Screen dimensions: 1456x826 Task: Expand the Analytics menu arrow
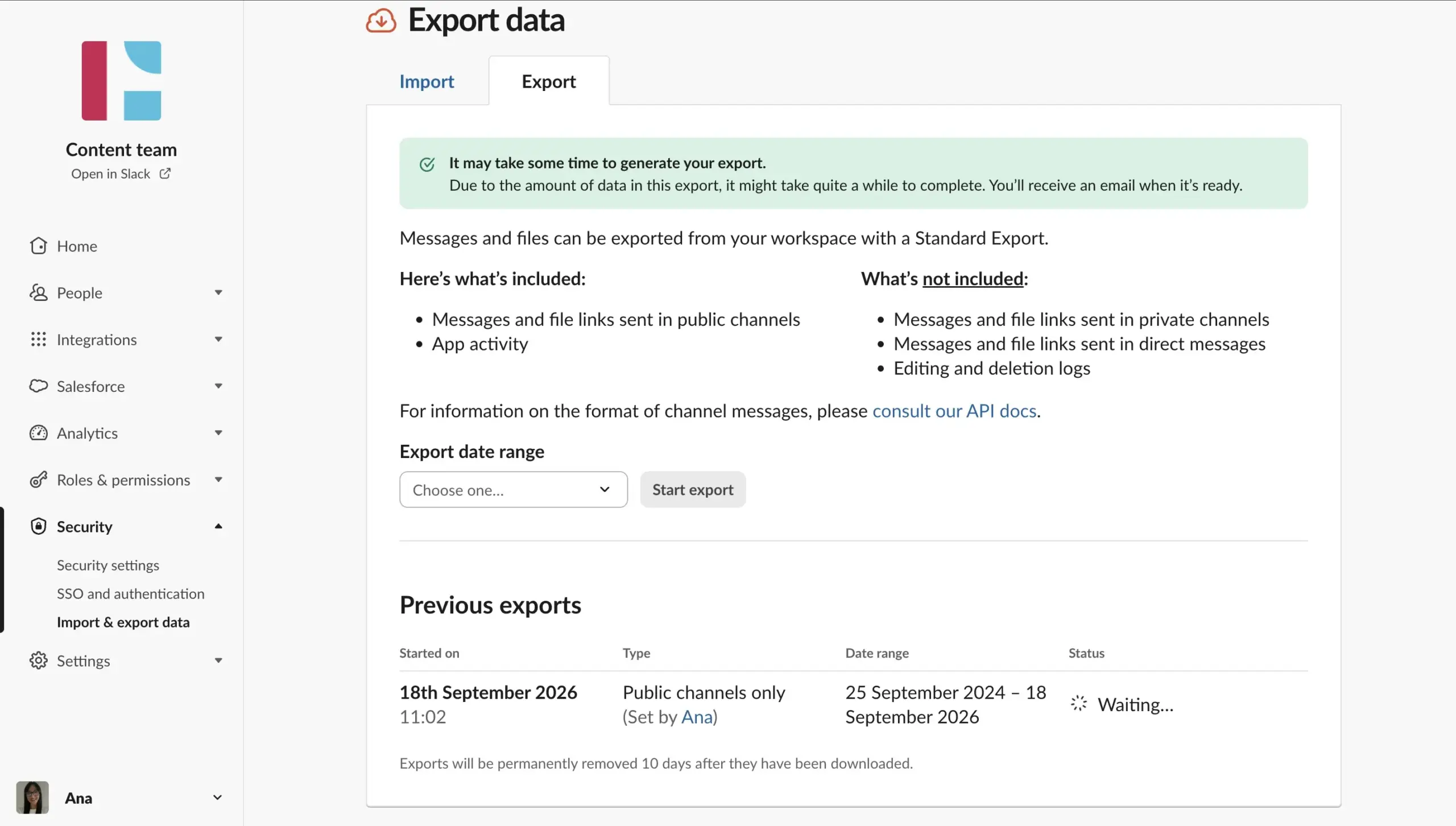218,433
